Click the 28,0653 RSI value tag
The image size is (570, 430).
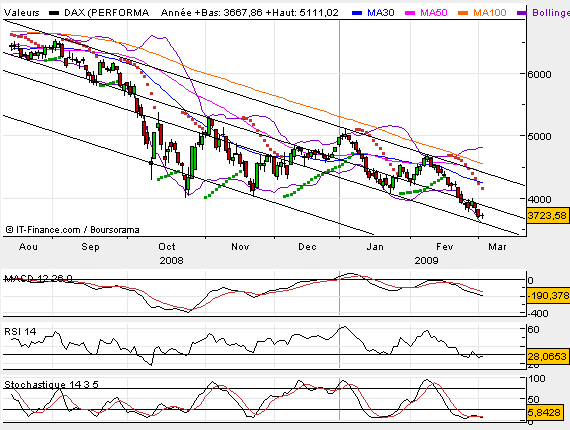(547, 356)
